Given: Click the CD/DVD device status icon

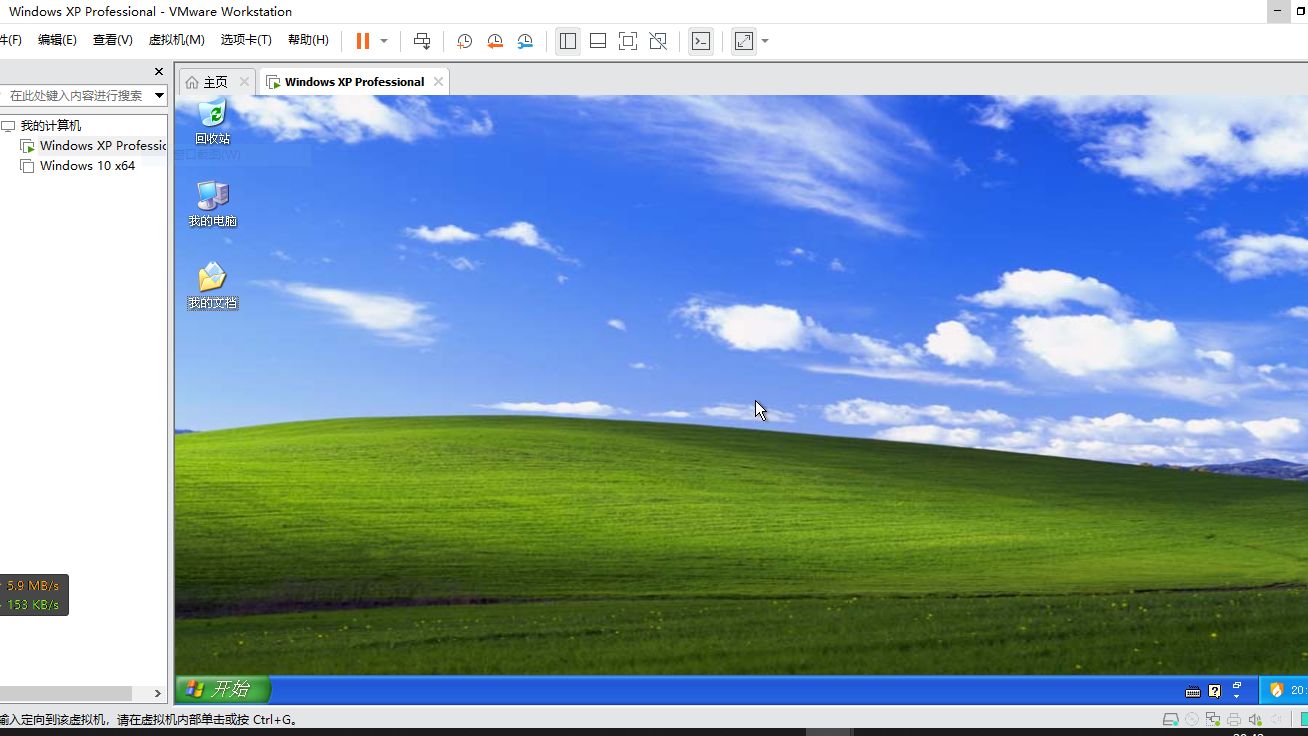Looking at the screenshot, I should click(1192, 719).
